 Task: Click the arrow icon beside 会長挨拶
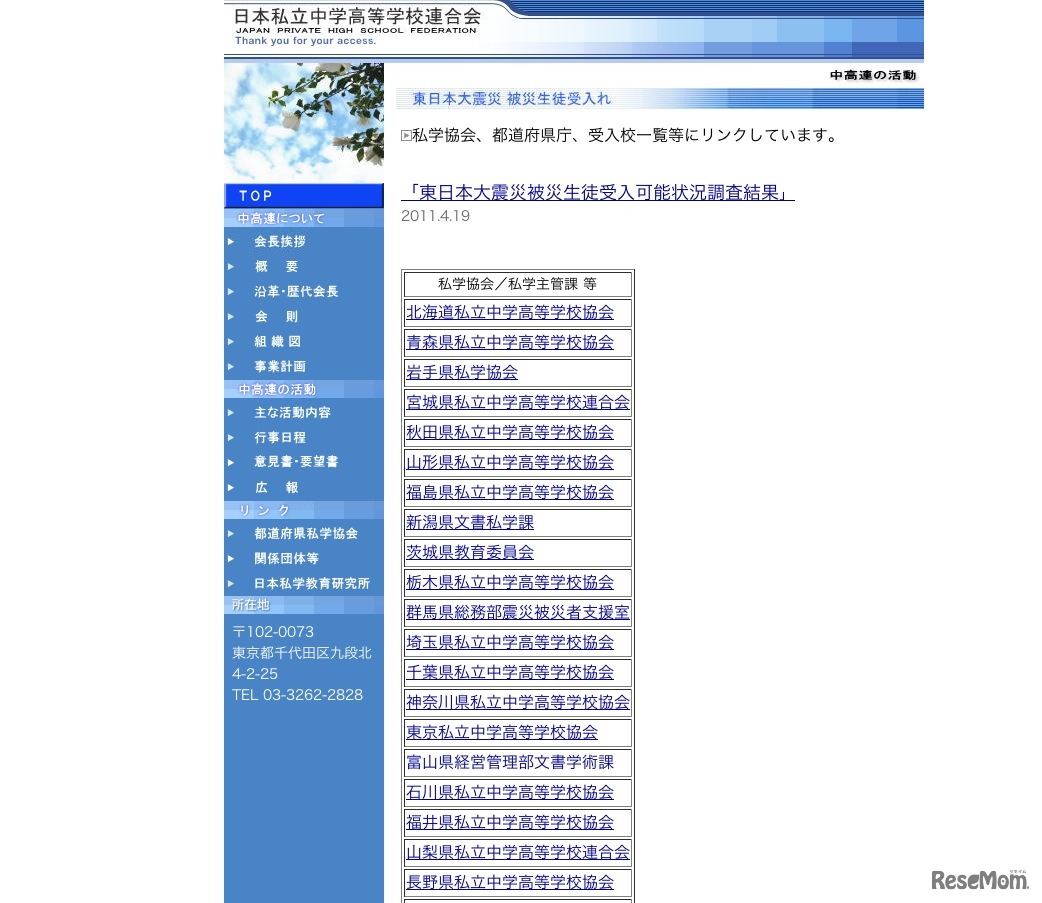pos(231,241)
